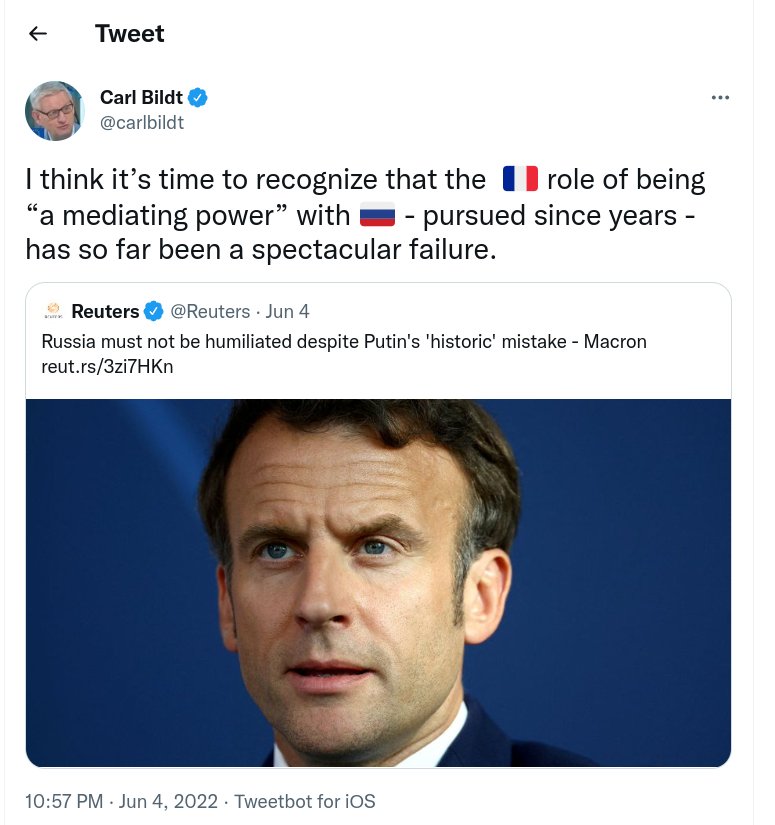View the photo of Macron
This screenshot has width=775, height=825.
click(377, 580)
